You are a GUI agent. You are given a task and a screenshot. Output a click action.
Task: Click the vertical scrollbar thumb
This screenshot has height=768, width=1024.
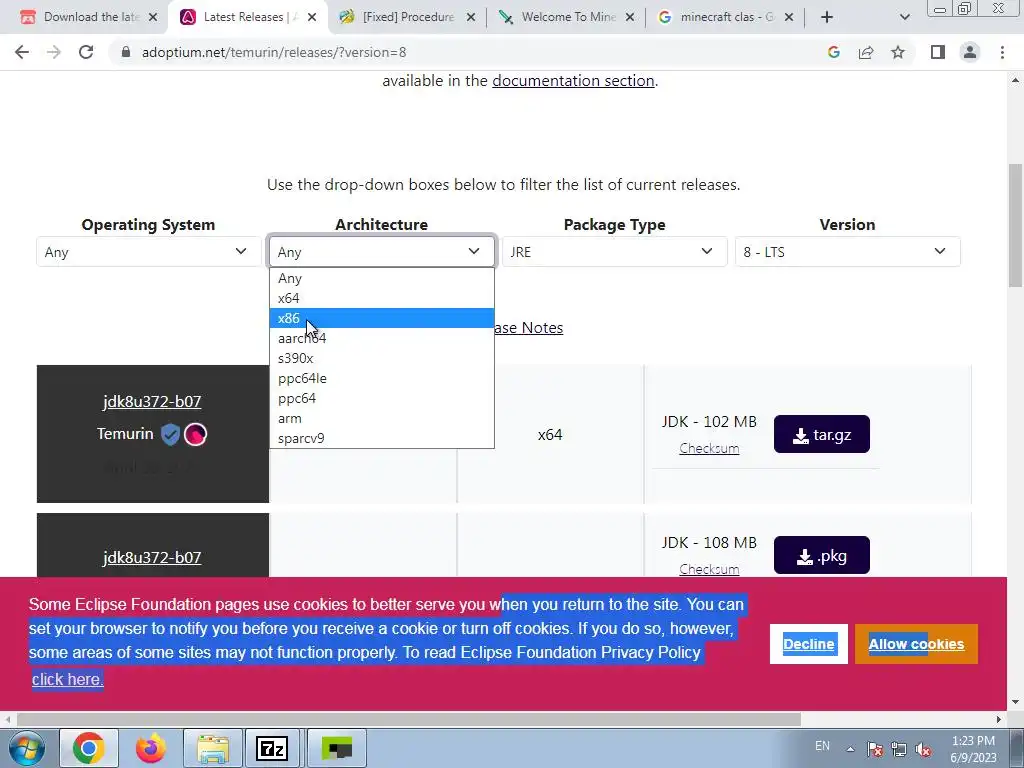tap(1016, 225)
